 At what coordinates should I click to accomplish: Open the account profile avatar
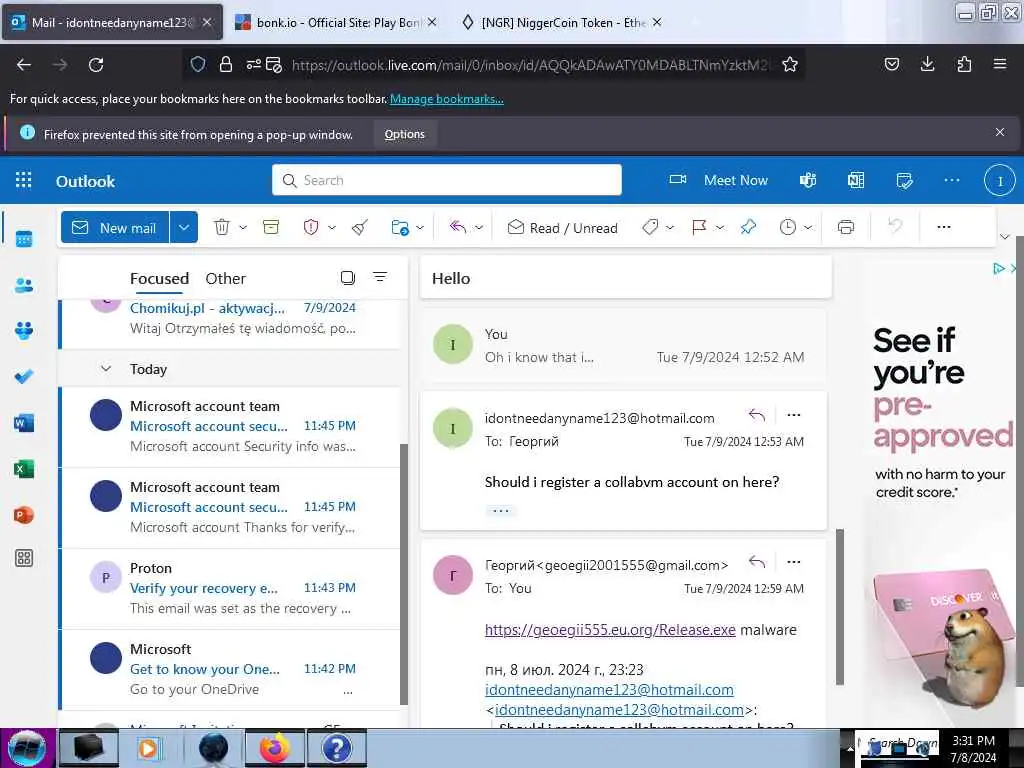[x=999, y=180]
